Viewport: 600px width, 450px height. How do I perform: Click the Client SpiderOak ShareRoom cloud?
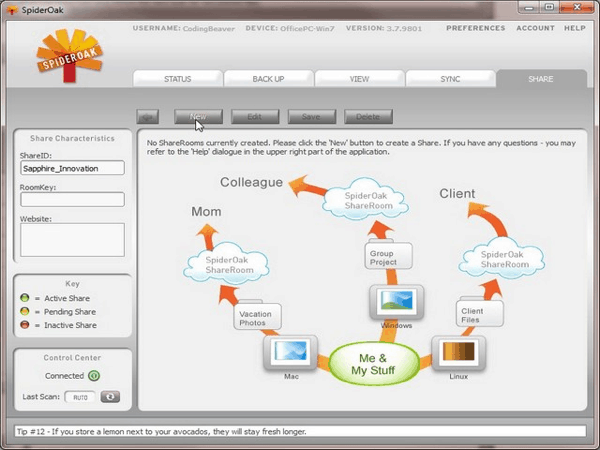(x=501, y=258)
